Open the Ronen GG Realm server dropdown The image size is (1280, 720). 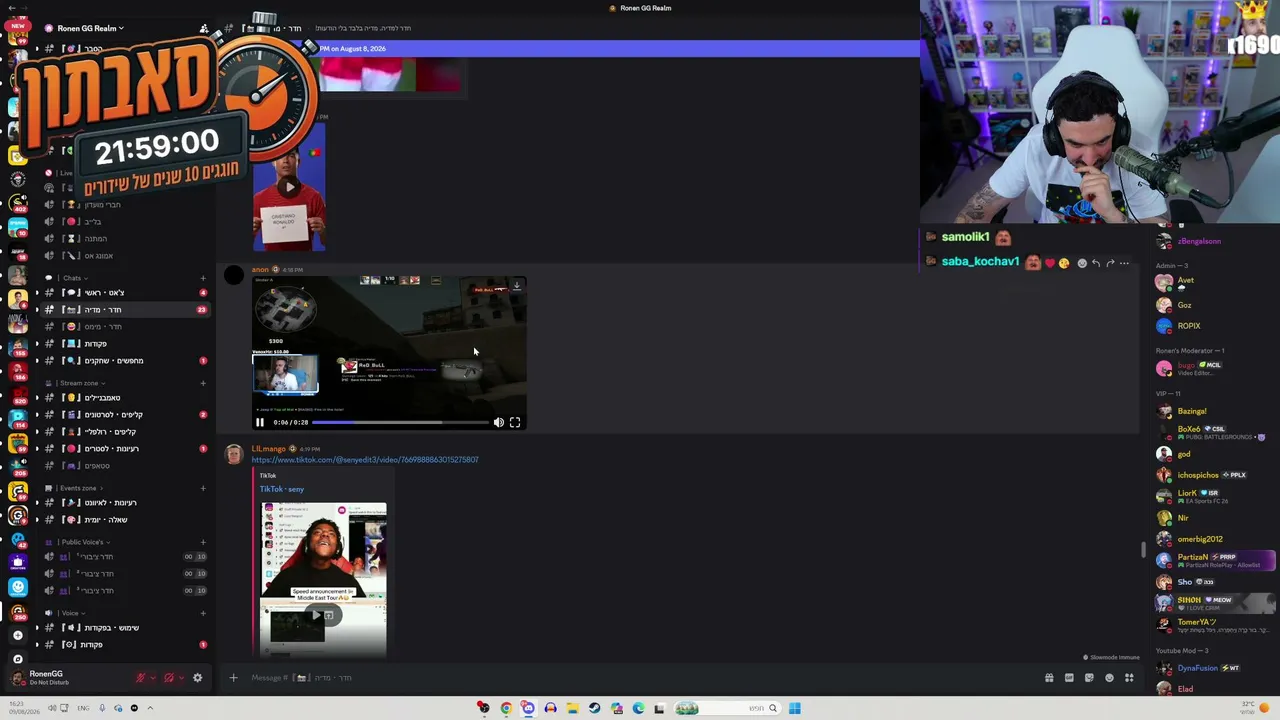[90, 28]
